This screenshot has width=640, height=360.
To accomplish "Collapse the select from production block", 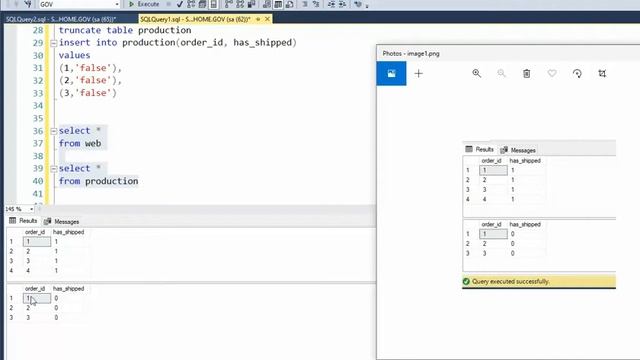I will [x=53, y=169].
